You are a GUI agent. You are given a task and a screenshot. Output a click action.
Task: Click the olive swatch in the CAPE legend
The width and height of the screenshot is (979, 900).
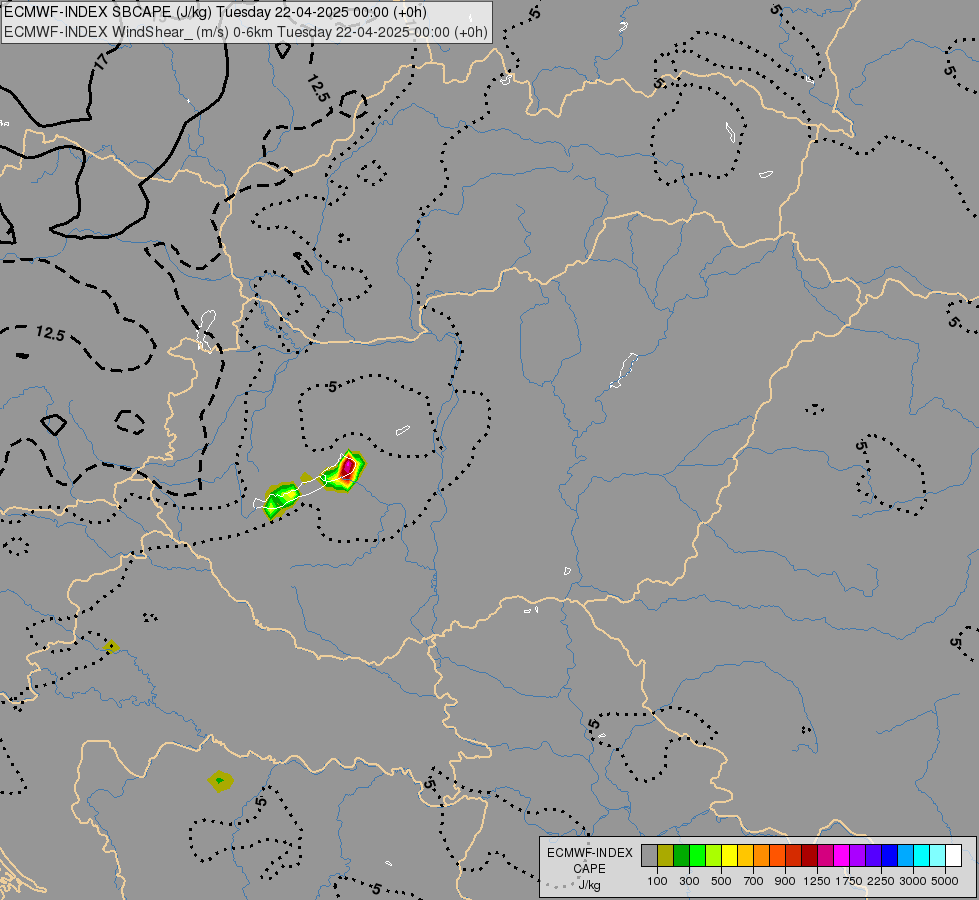pyautogui.click(x=666, y=855)
